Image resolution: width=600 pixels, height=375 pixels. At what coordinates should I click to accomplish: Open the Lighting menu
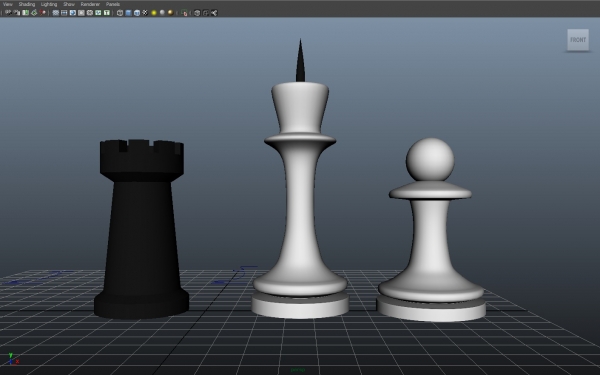click(x=49, y=4)
